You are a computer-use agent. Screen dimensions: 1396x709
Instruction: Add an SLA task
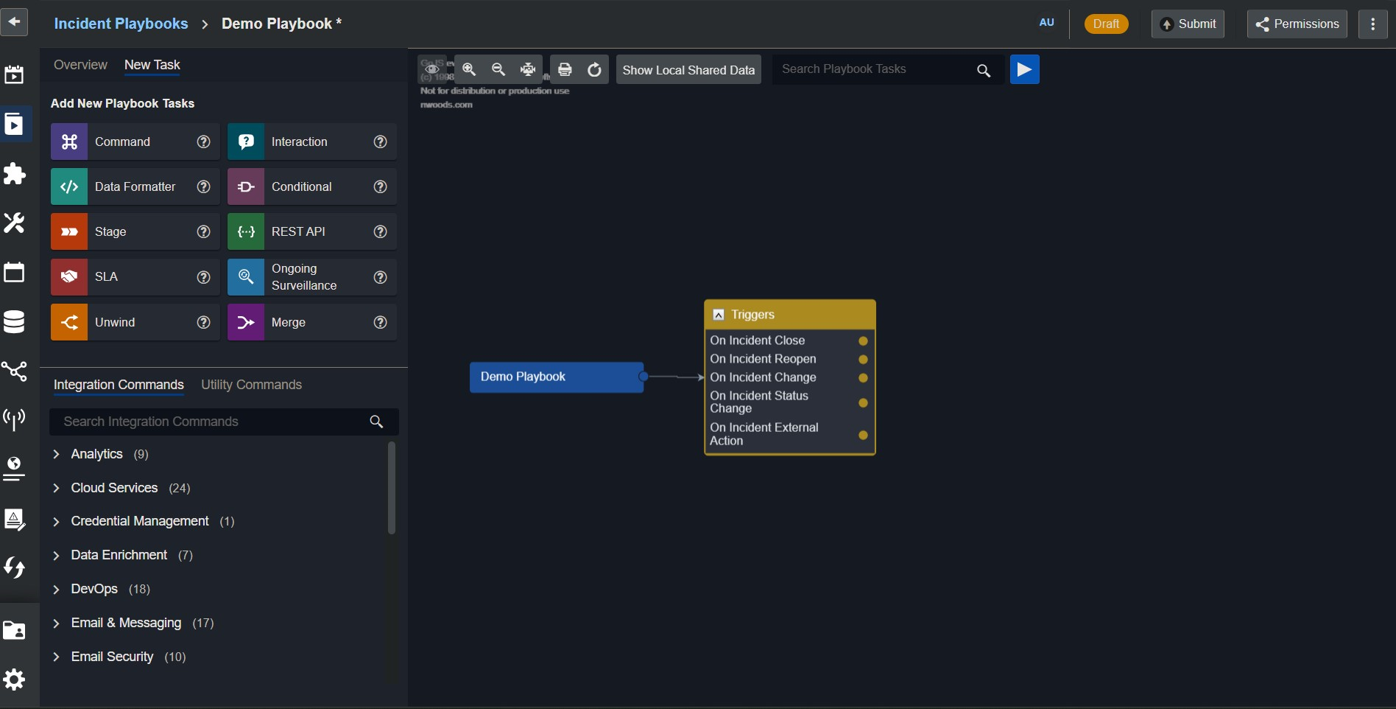tap(135, 277)
